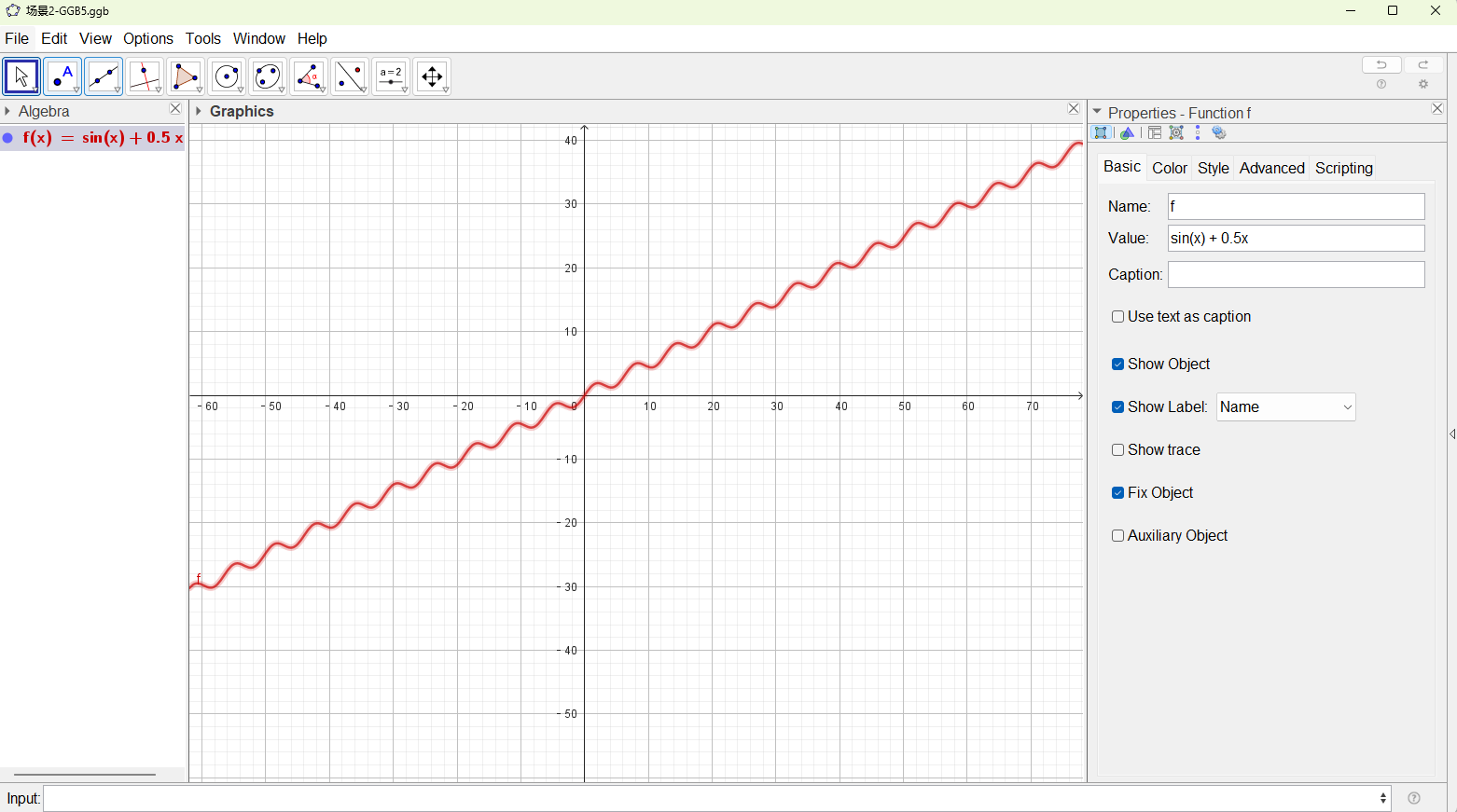1457x812 pixels.
Task: Select the Circle with Center tool
Action: point(227,76)
